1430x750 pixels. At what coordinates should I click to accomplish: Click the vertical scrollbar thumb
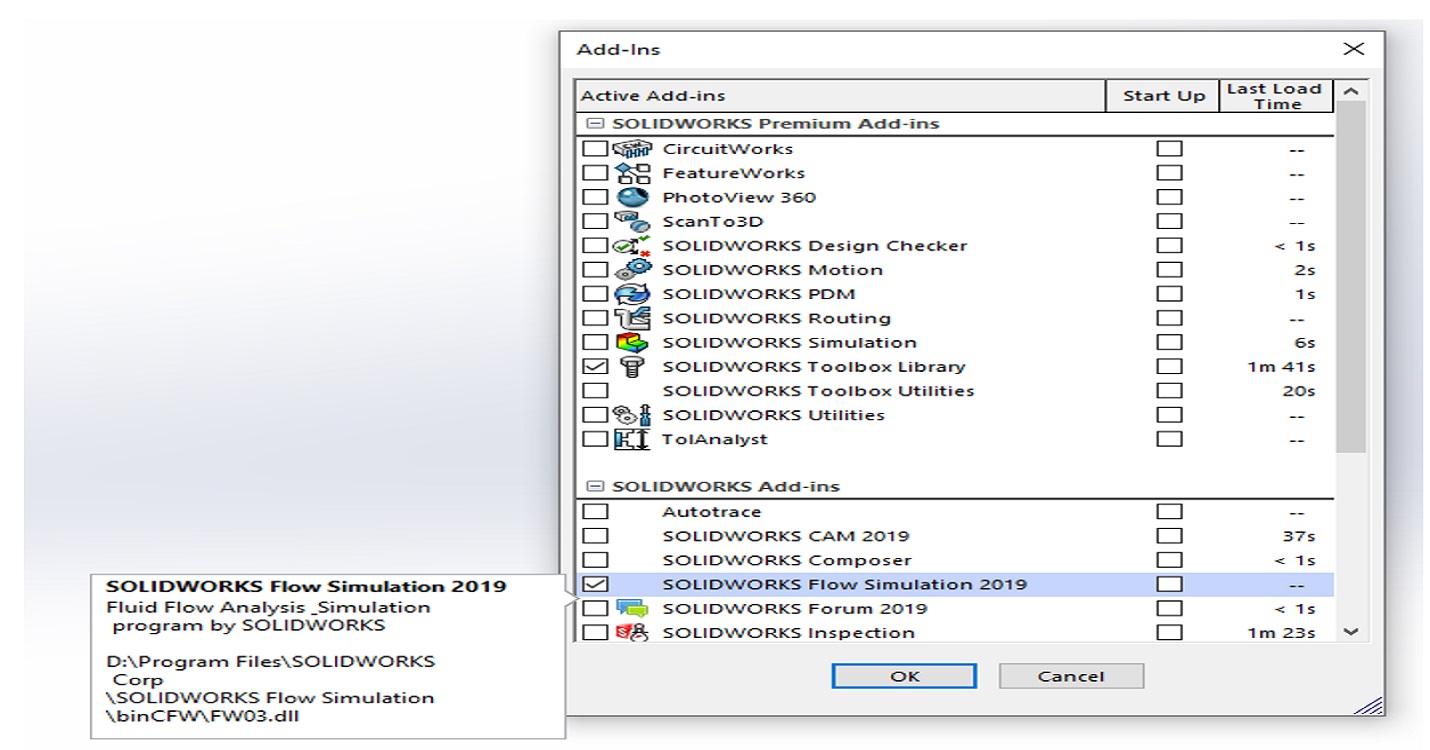pyautogui.click(x=1352, y=277)
